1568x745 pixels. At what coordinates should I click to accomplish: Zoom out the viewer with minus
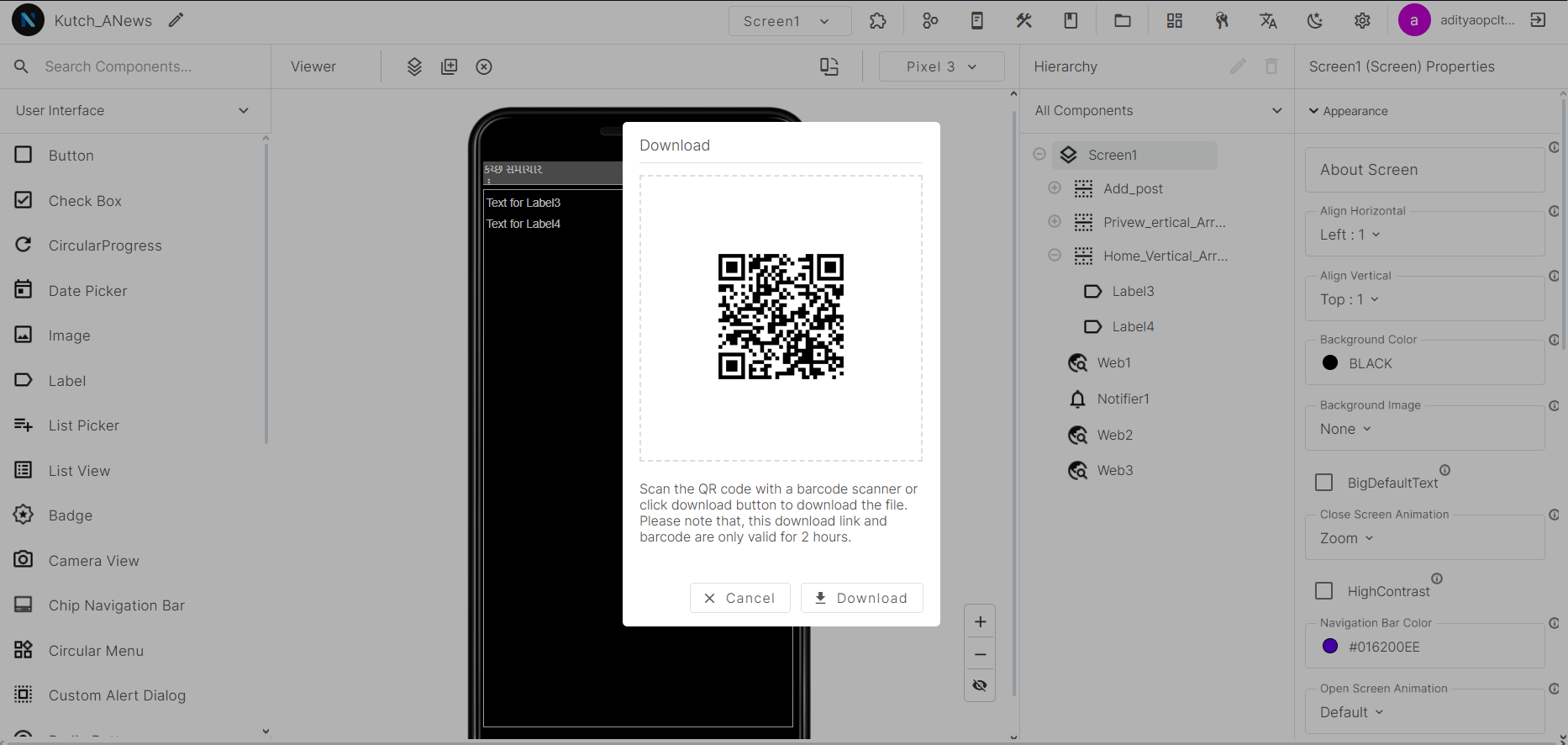(x=980, y=654)
